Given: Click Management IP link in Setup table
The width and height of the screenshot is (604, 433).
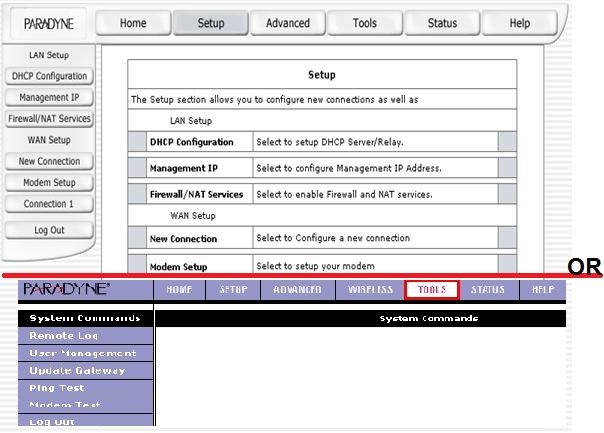Looking at the screenshot, I should [x=184, y=168].
